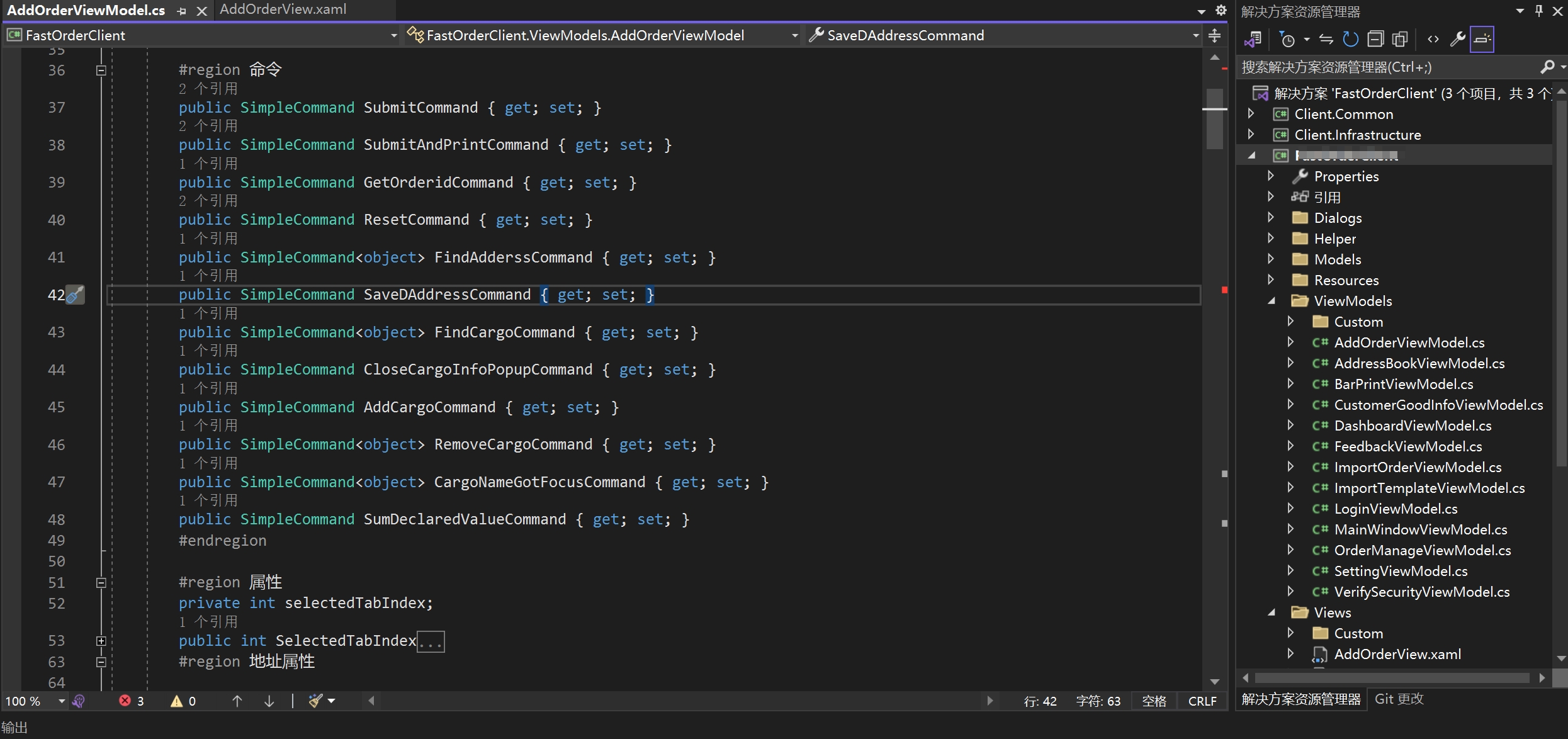Expand the Client.Common project
1568x739 pixels.
click(1251, 114)
